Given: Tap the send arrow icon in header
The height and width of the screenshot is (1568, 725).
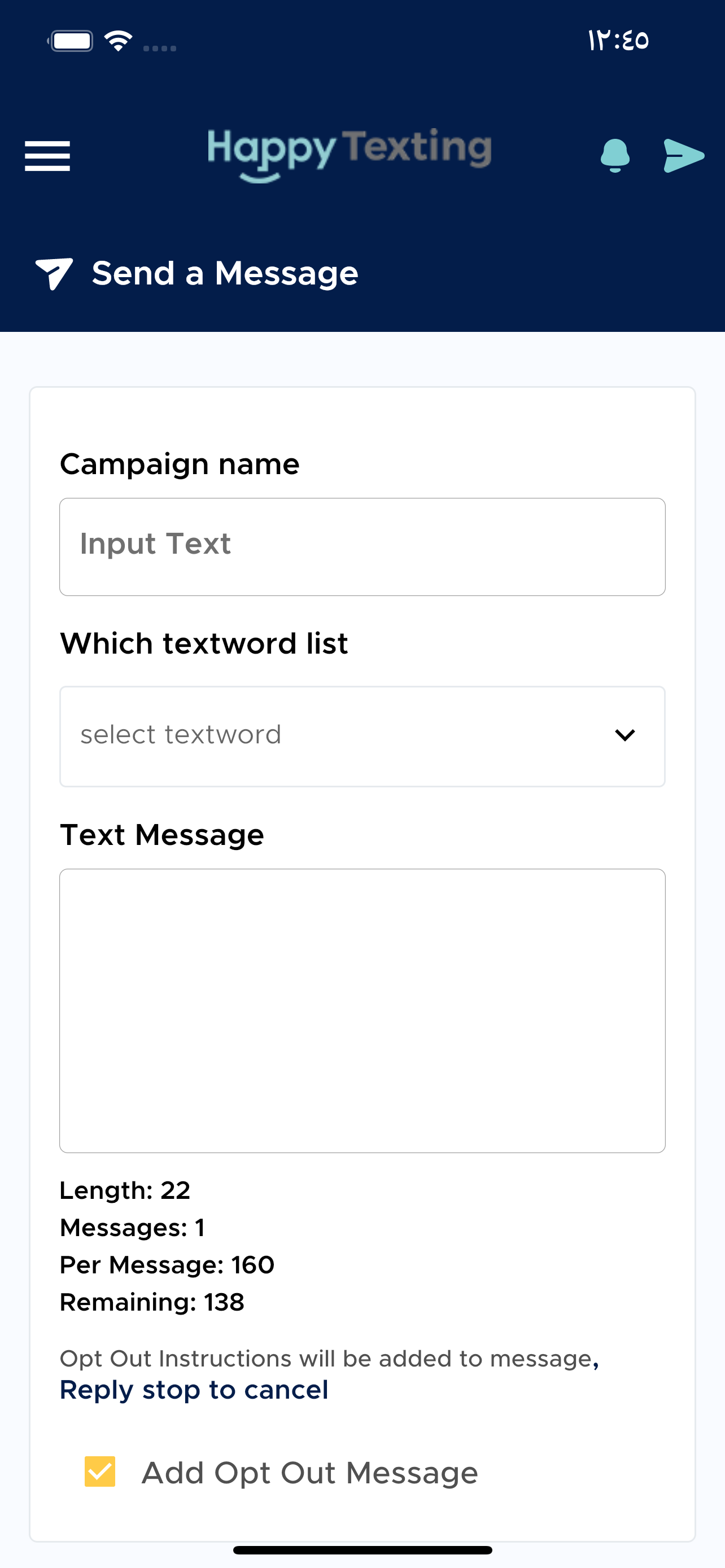Looking at the screenshot, I should click(684, 156).
